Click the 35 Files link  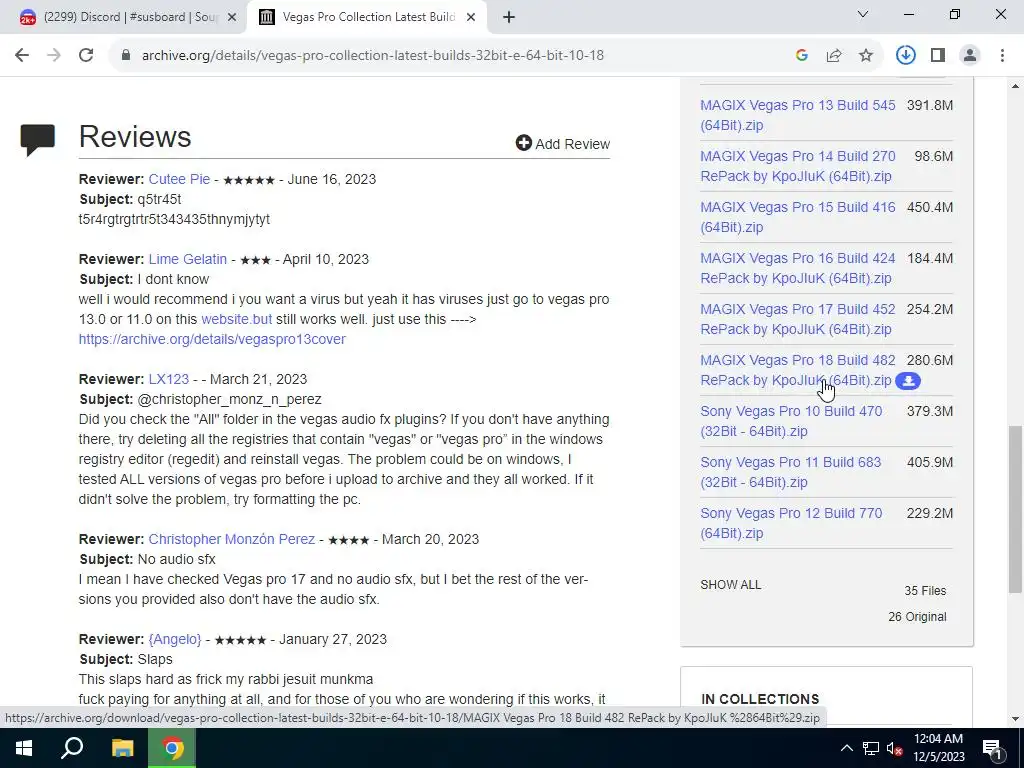(x=925, y=590)
